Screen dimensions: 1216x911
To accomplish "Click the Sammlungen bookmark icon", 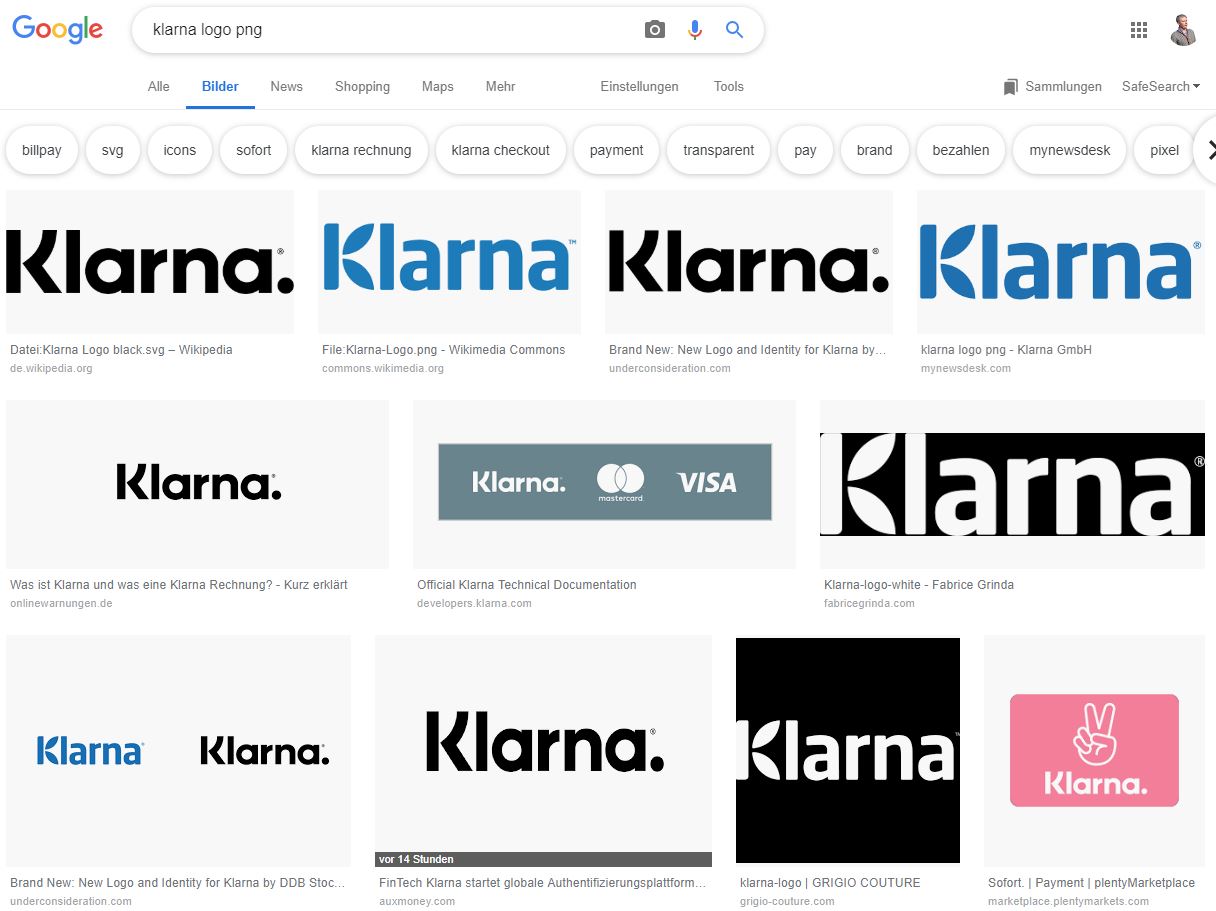I will pos(1011,87).
